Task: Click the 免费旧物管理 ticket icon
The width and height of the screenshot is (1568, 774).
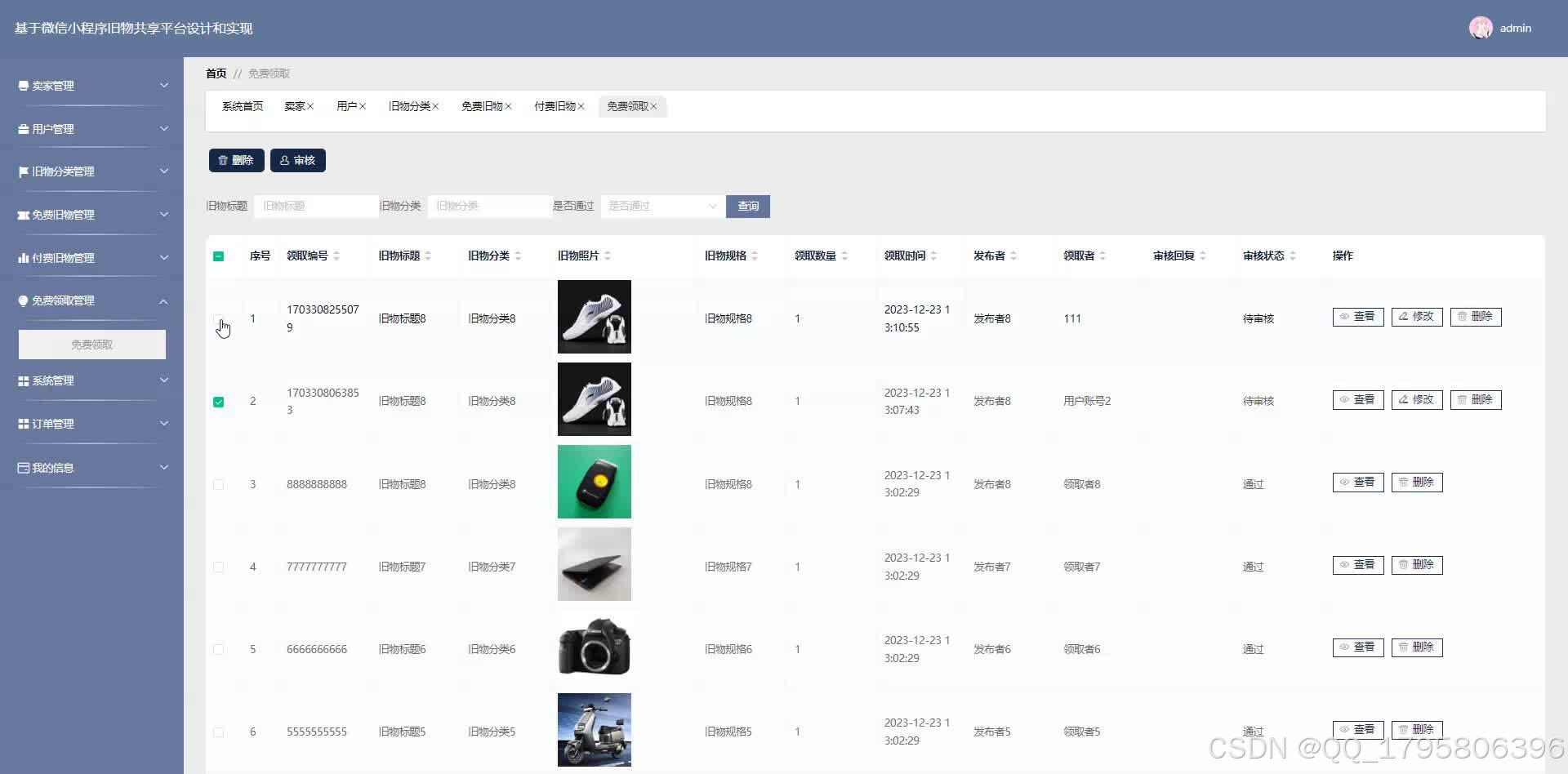Action: tap(24, 215)
